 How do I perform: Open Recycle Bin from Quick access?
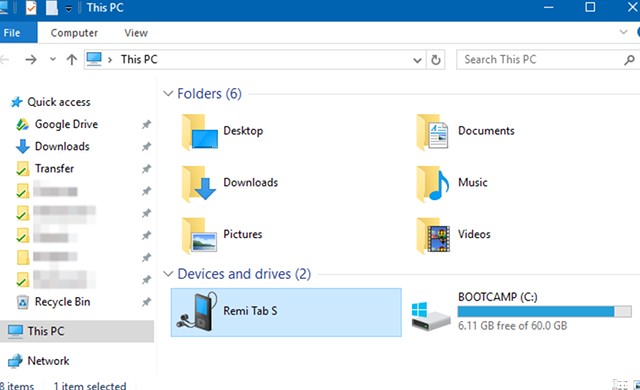[62, 302]
